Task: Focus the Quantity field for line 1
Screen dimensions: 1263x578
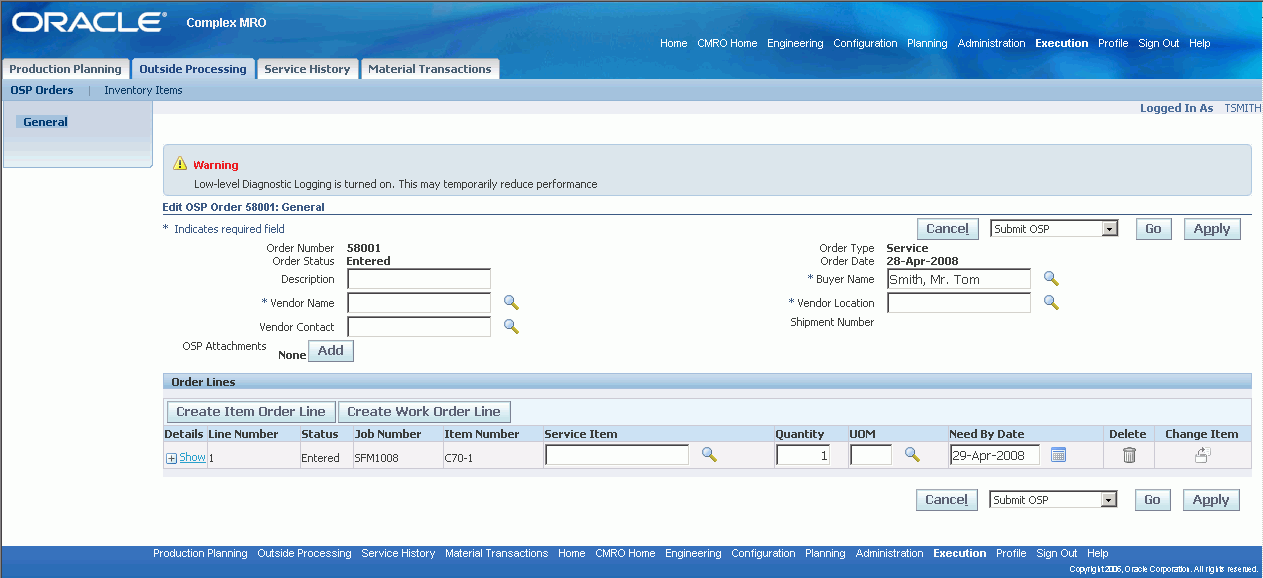Action: click(804, 455)
